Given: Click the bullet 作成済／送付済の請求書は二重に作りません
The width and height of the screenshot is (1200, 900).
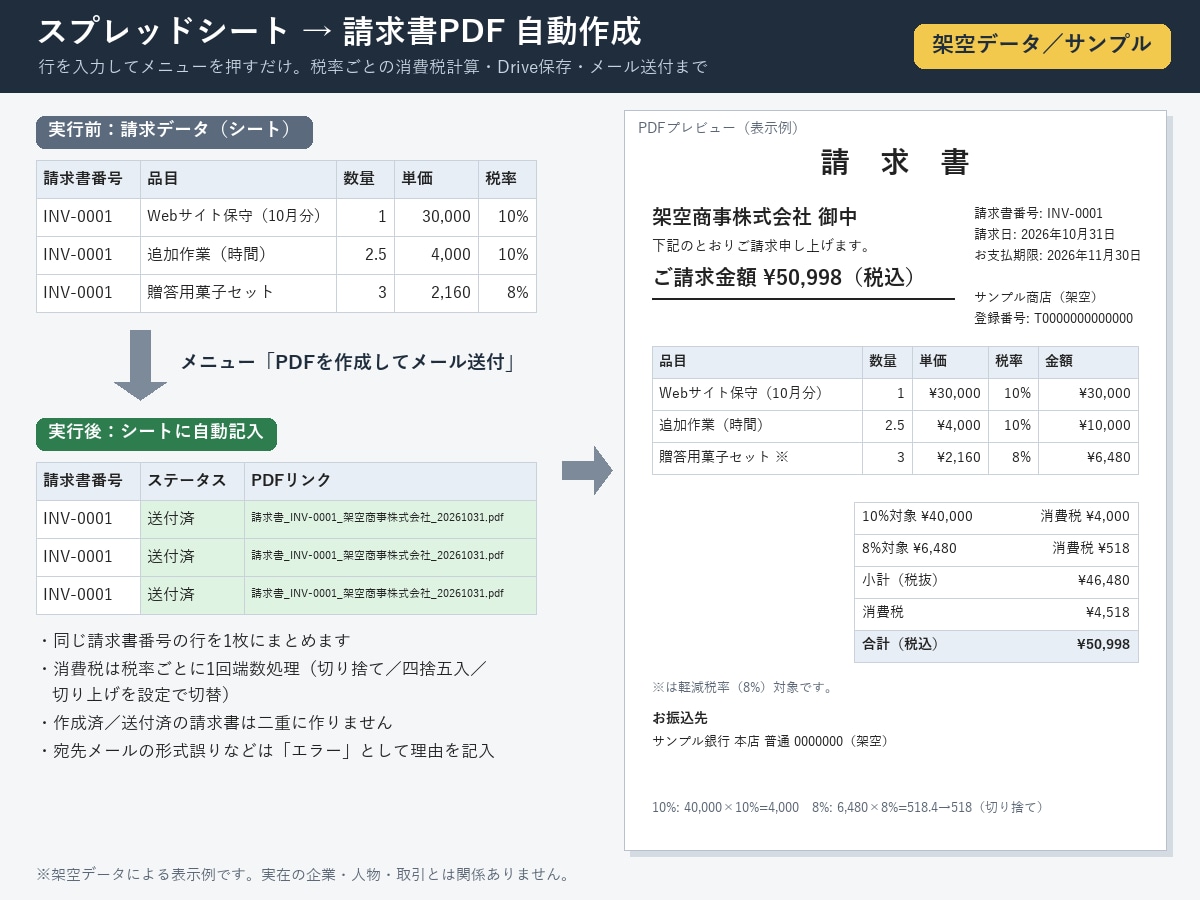Looking at the screenshot, I should pos(215,722).
